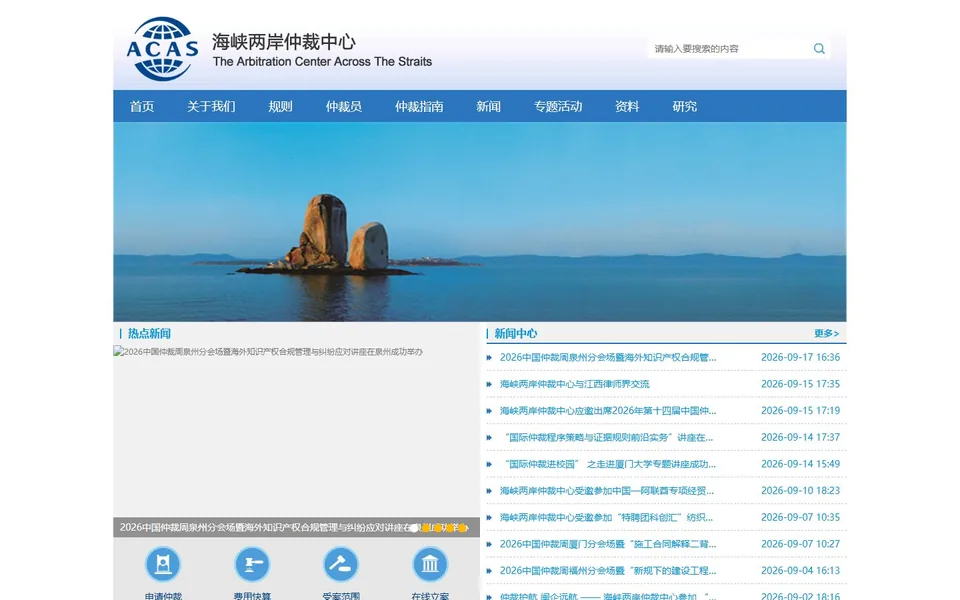Open the 规则 navigation item

[x=280, y=107]
